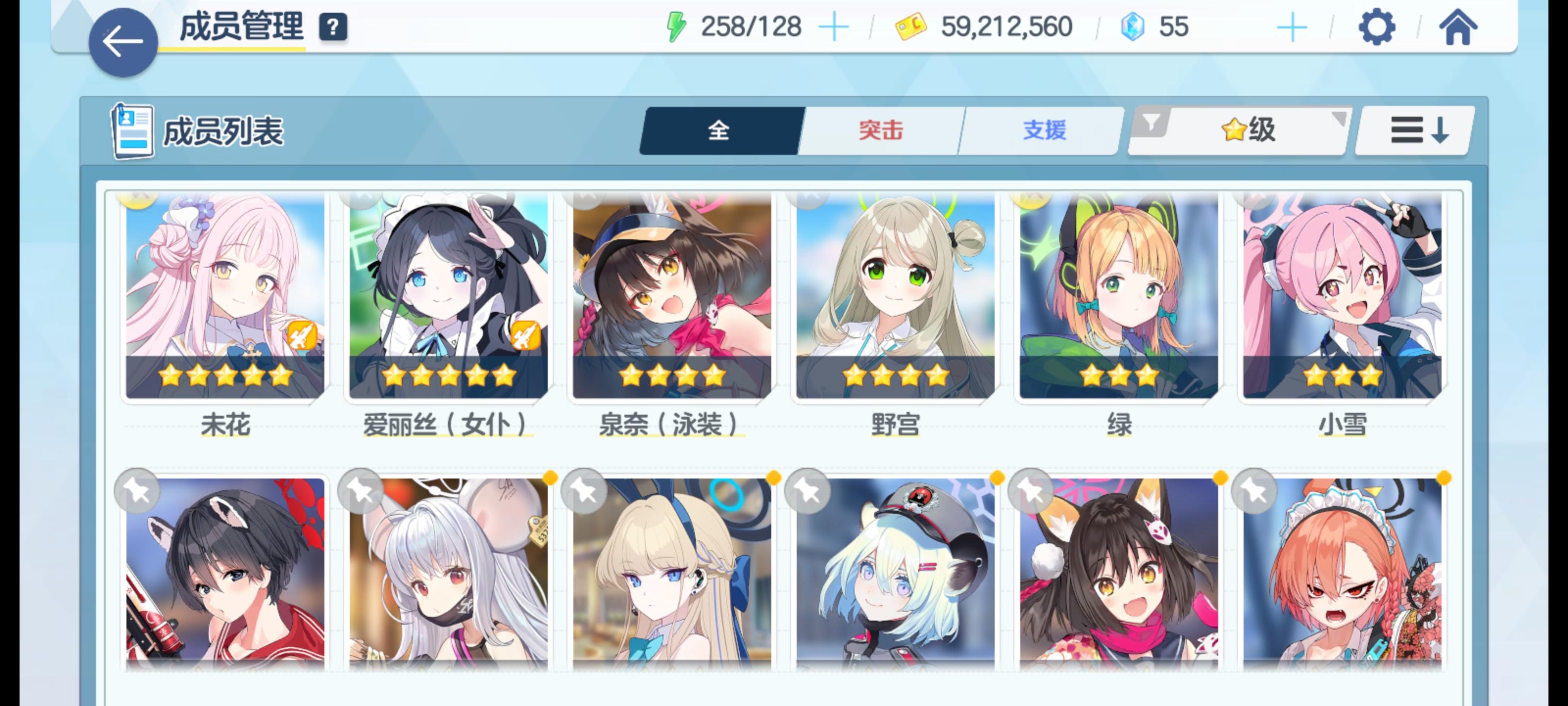The height and width of the screenshot is (706, 1568).
Task: Toggle the pin on the orange-haired maid
Action: coord(1254,491)
